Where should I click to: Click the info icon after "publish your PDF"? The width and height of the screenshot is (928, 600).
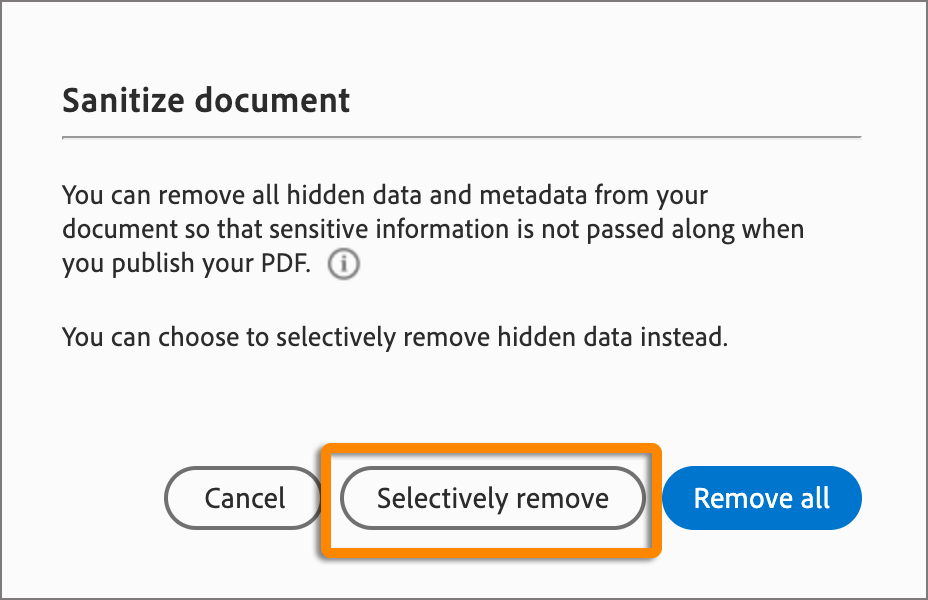tap(344, 265)
